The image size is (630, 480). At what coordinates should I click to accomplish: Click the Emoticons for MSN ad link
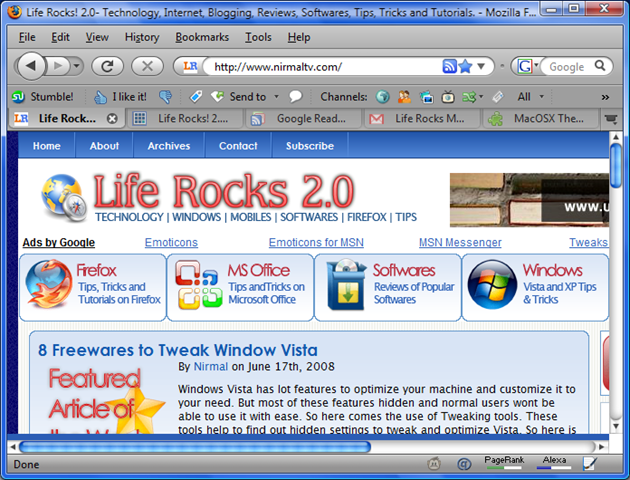pos(316,243)
